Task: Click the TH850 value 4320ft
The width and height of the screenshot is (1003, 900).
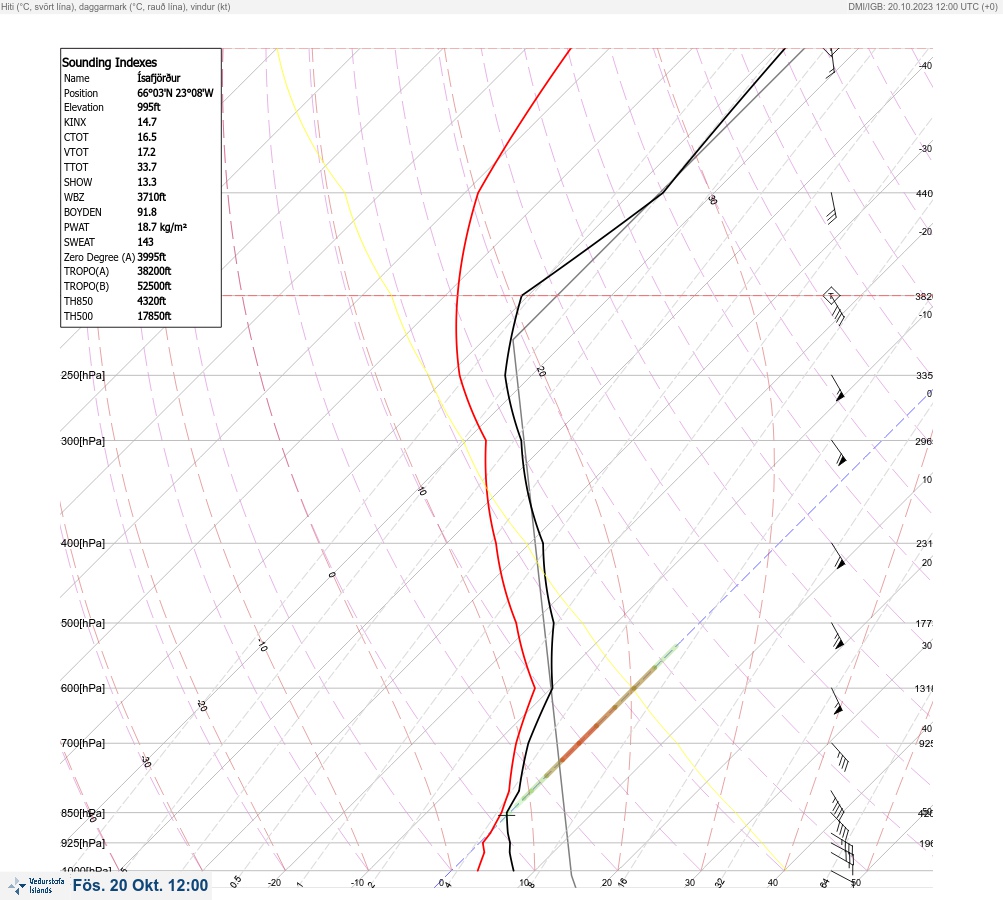Action: 152,301
